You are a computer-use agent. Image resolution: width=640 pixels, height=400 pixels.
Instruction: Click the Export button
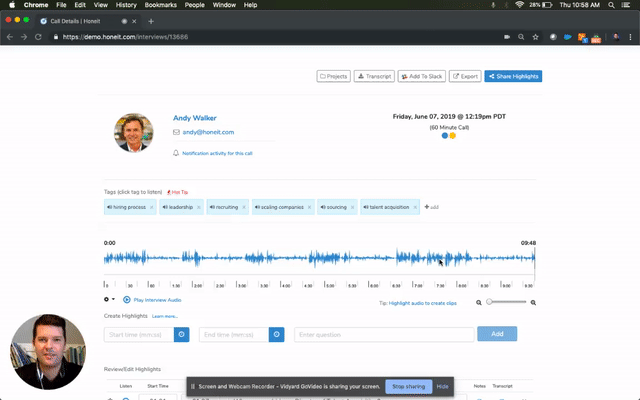point(465,76)
